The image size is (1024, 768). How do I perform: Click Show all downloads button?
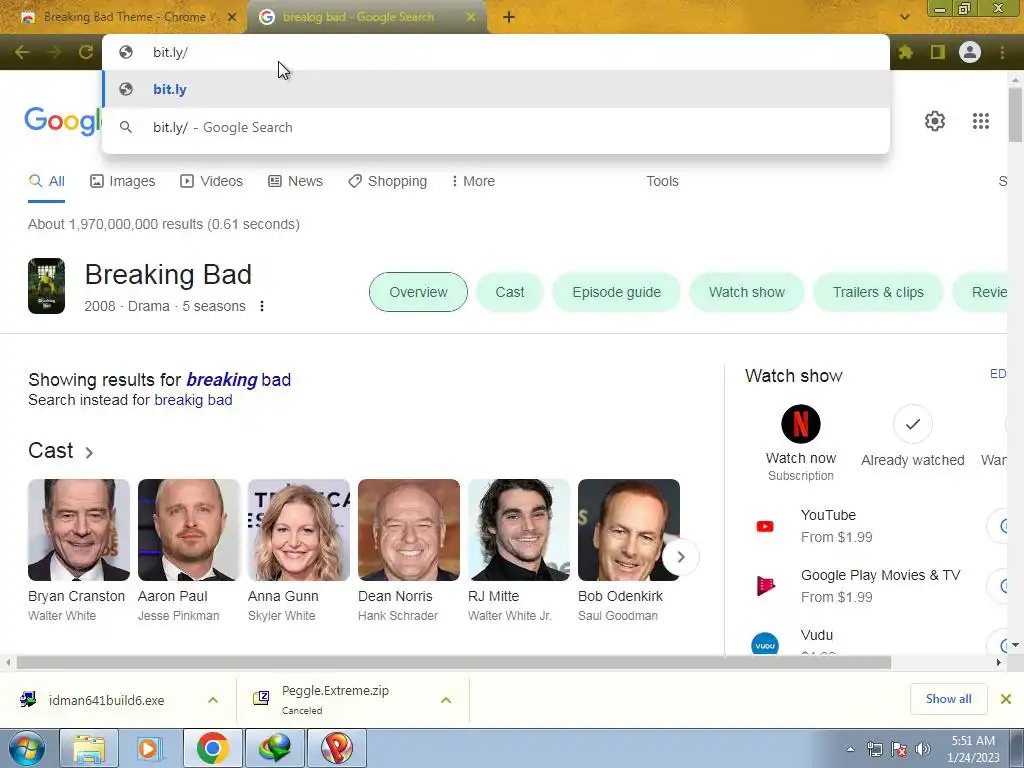coord(948,699)
